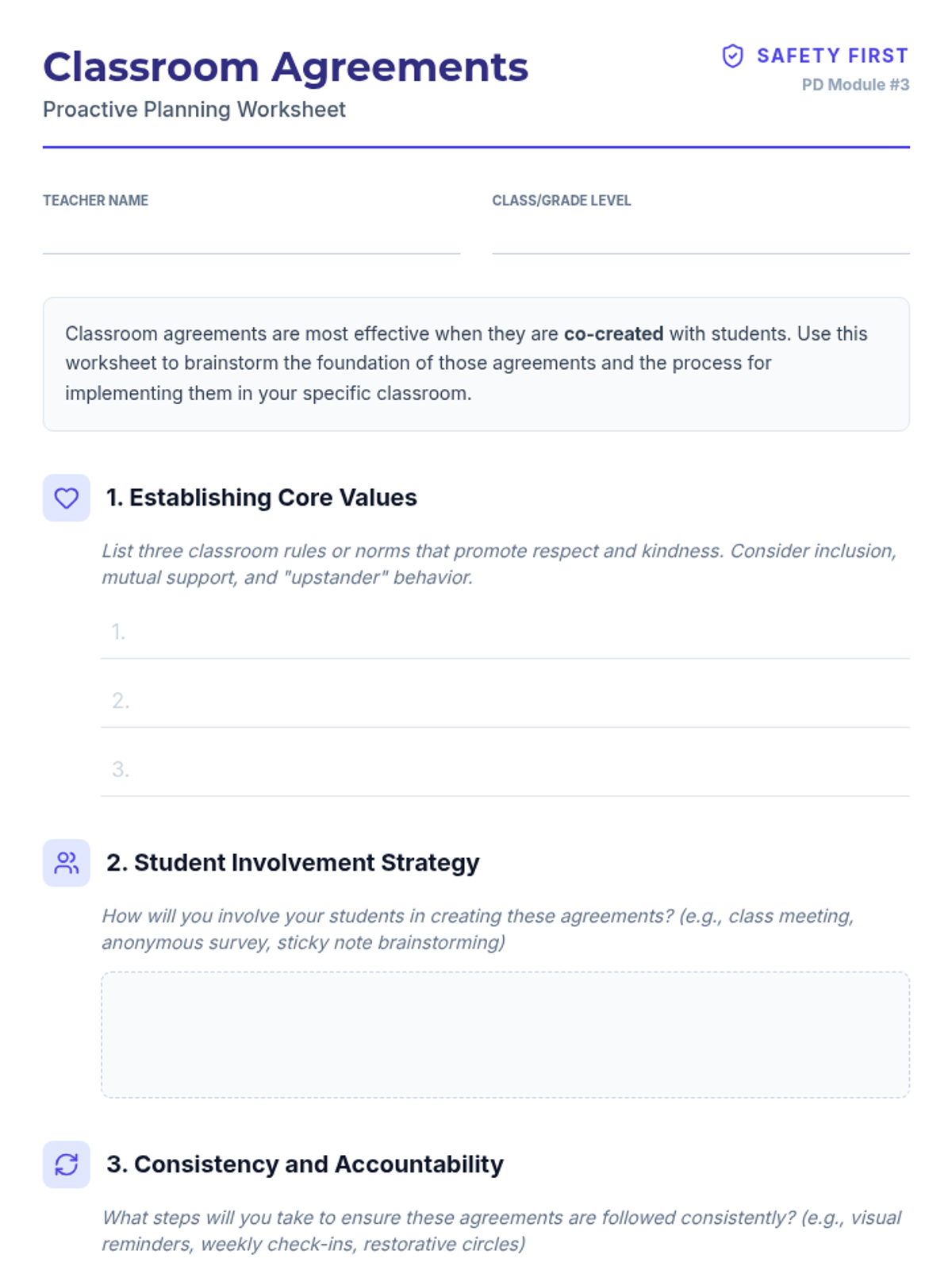Click the Classroom Agreements title

tap(286, 67)
